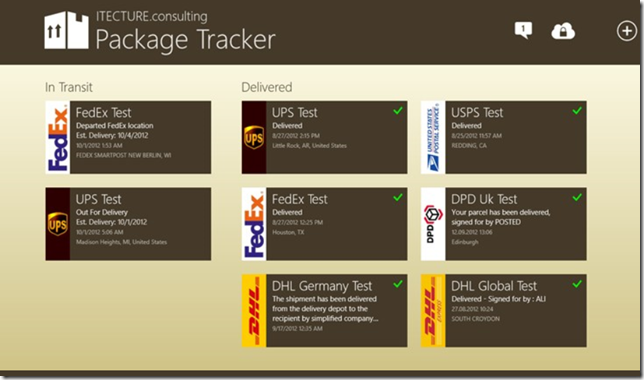
Task: Click green checkmark on delivered FedEx Test
Action: [x=398, y=197]
